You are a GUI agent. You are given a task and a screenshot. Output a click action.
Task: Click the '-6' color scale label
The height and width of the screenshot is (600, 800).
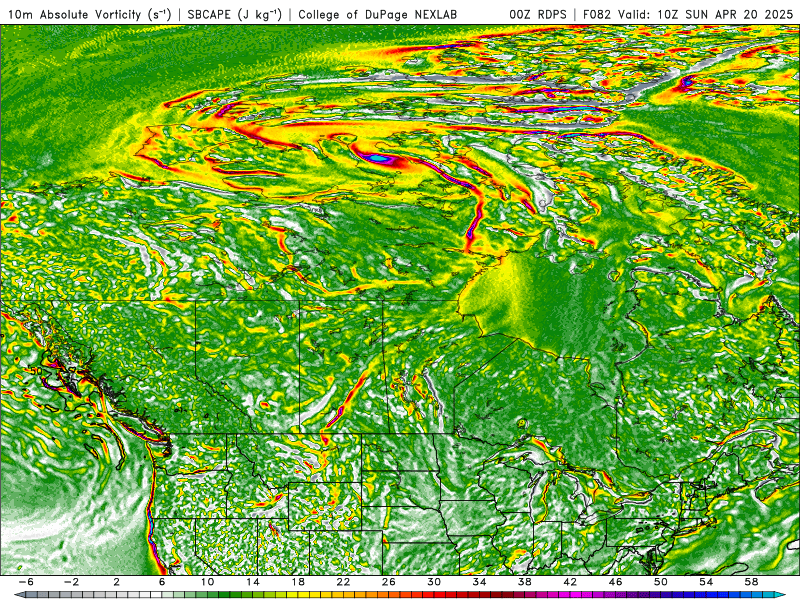[x=26, y=582]
